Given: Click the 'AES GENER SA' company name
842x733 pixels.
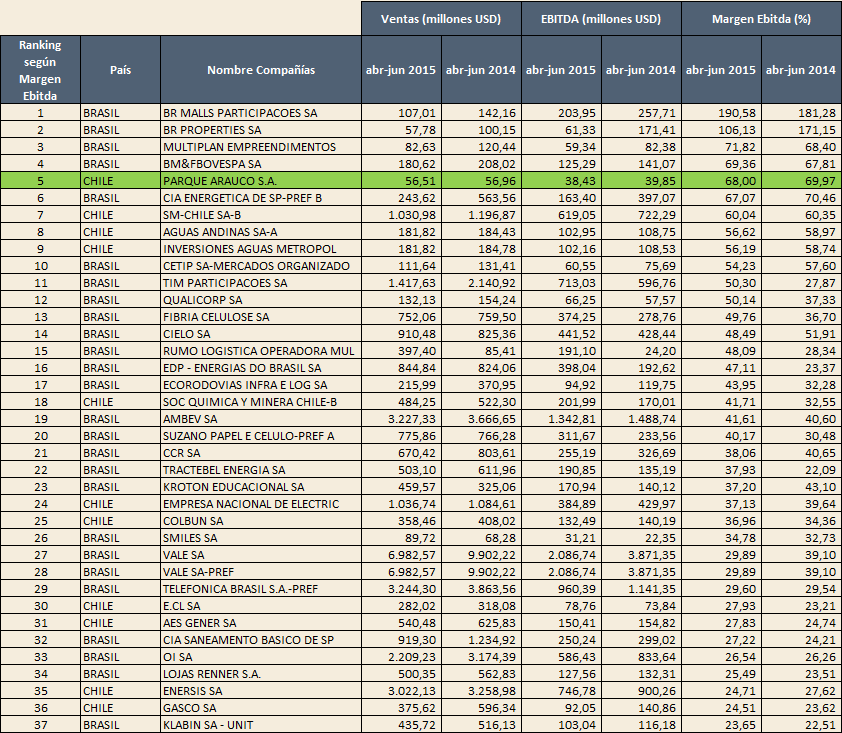Looking at the screenshot, I should [x=199, y=623].
